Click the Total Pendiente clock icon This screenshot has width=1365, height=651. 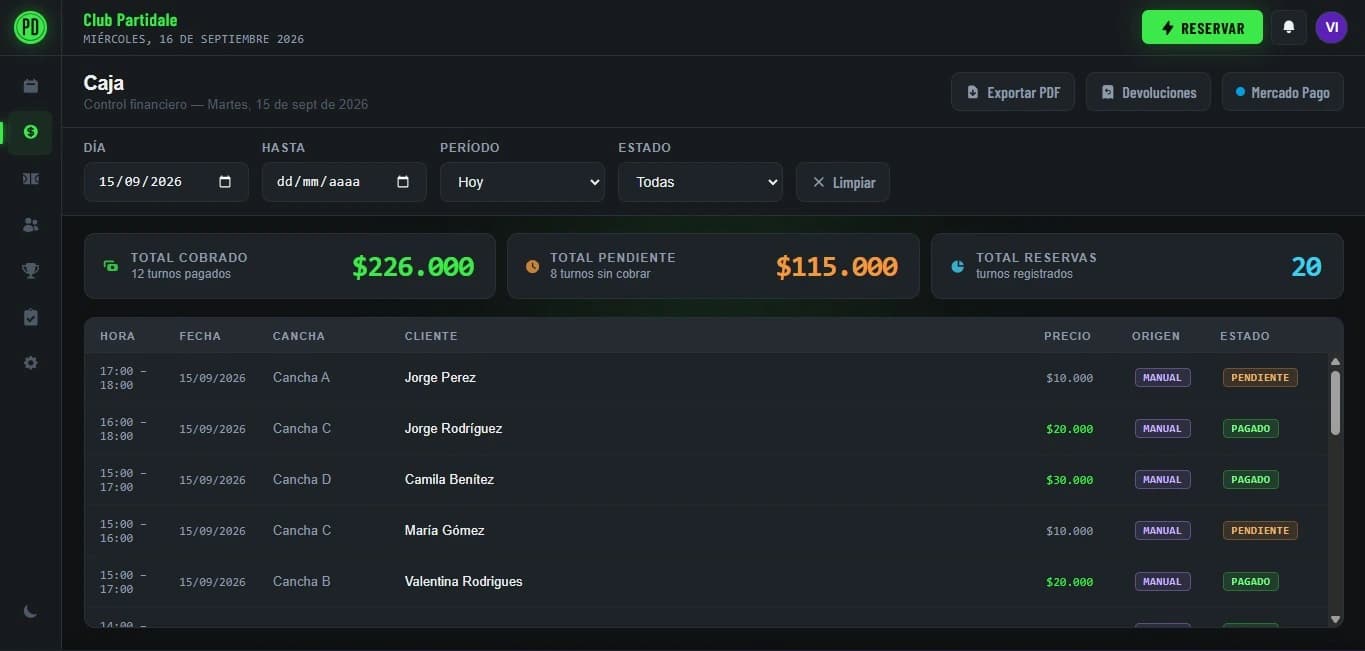(532, 266)
